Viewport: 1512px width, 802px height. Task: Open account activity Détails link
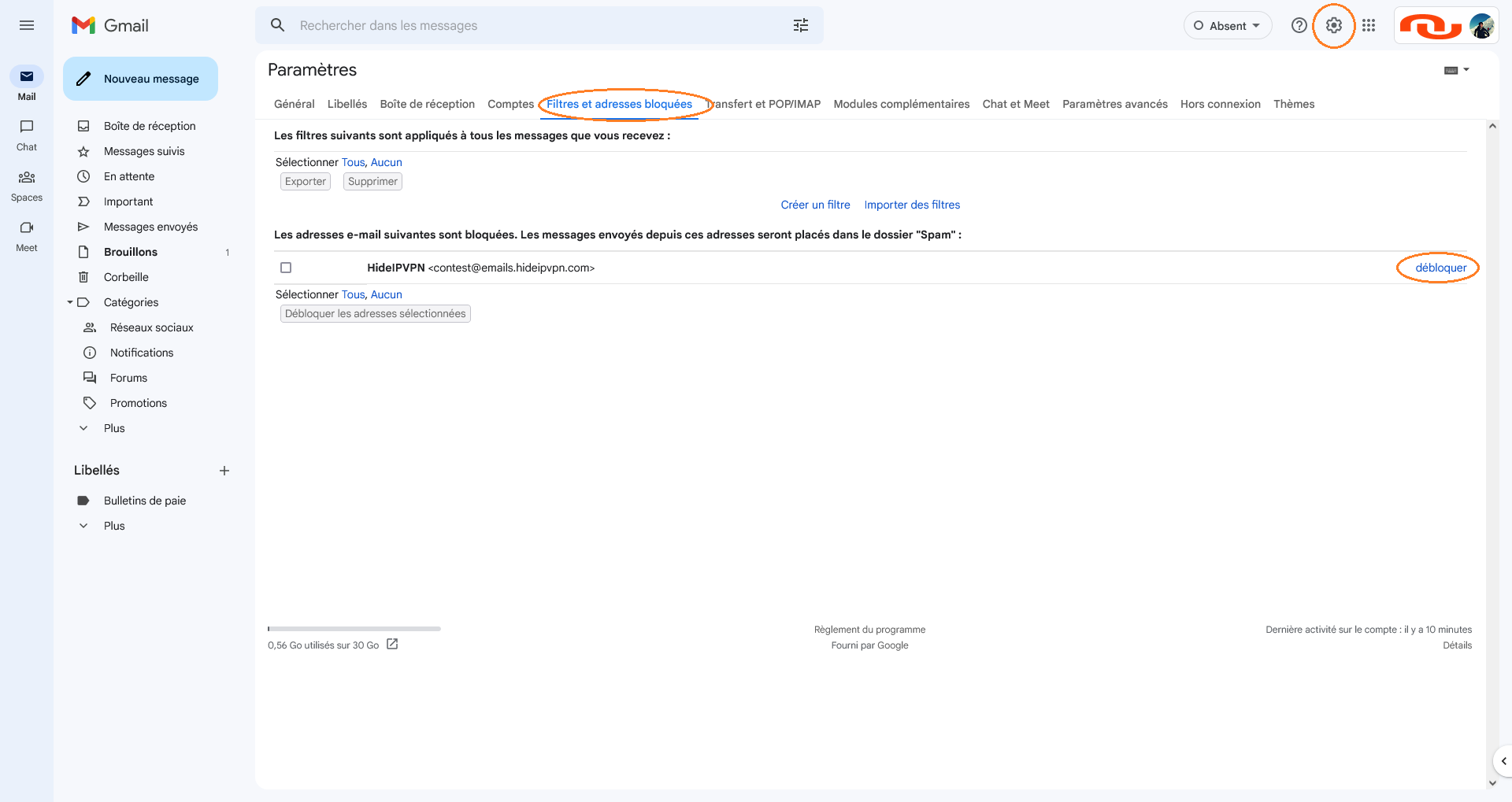[x=1457, y=645]
